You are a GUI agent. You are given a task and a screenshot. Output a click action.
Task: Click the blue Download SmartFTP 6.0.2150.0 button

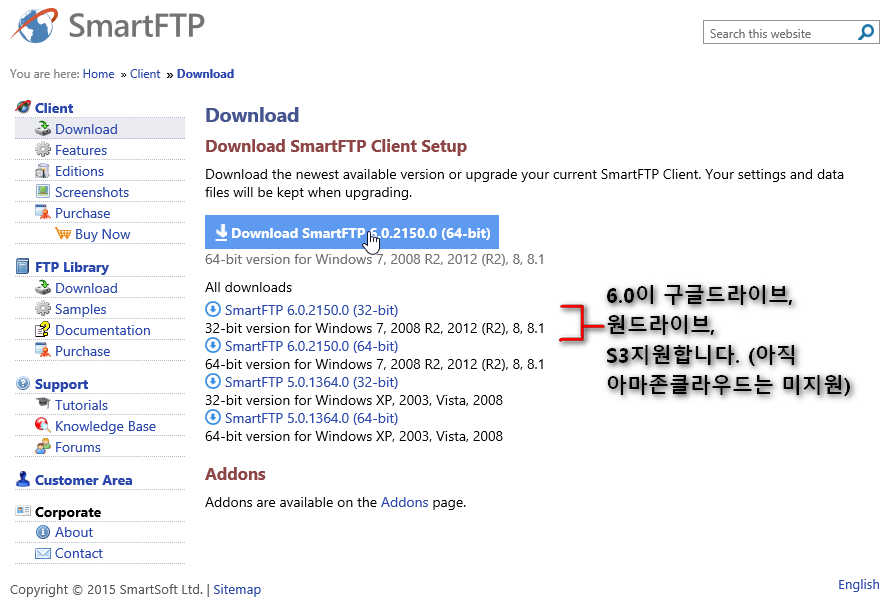(x=352, y=232)
